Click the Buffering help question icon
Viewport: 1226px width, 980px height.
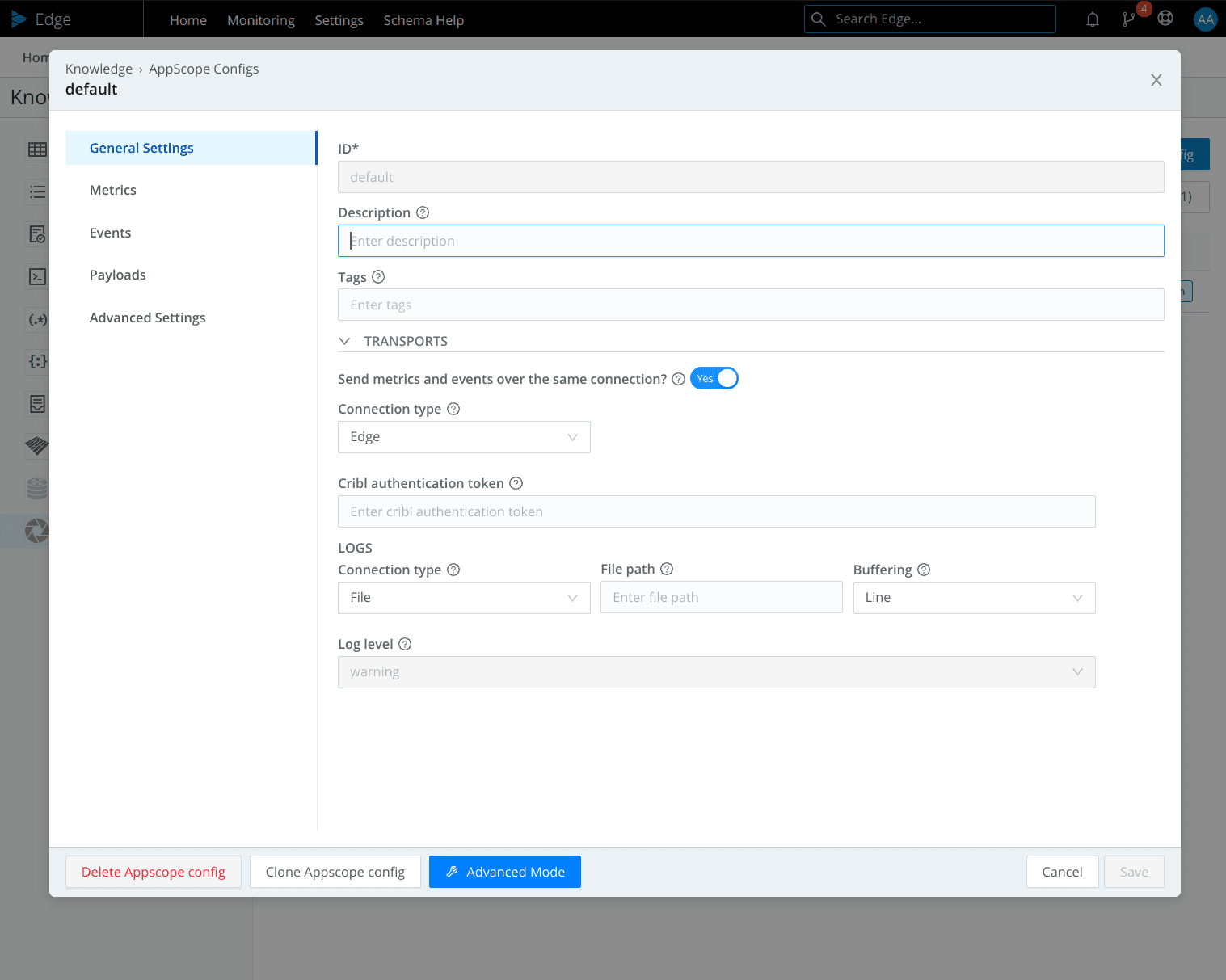point(924,570)
